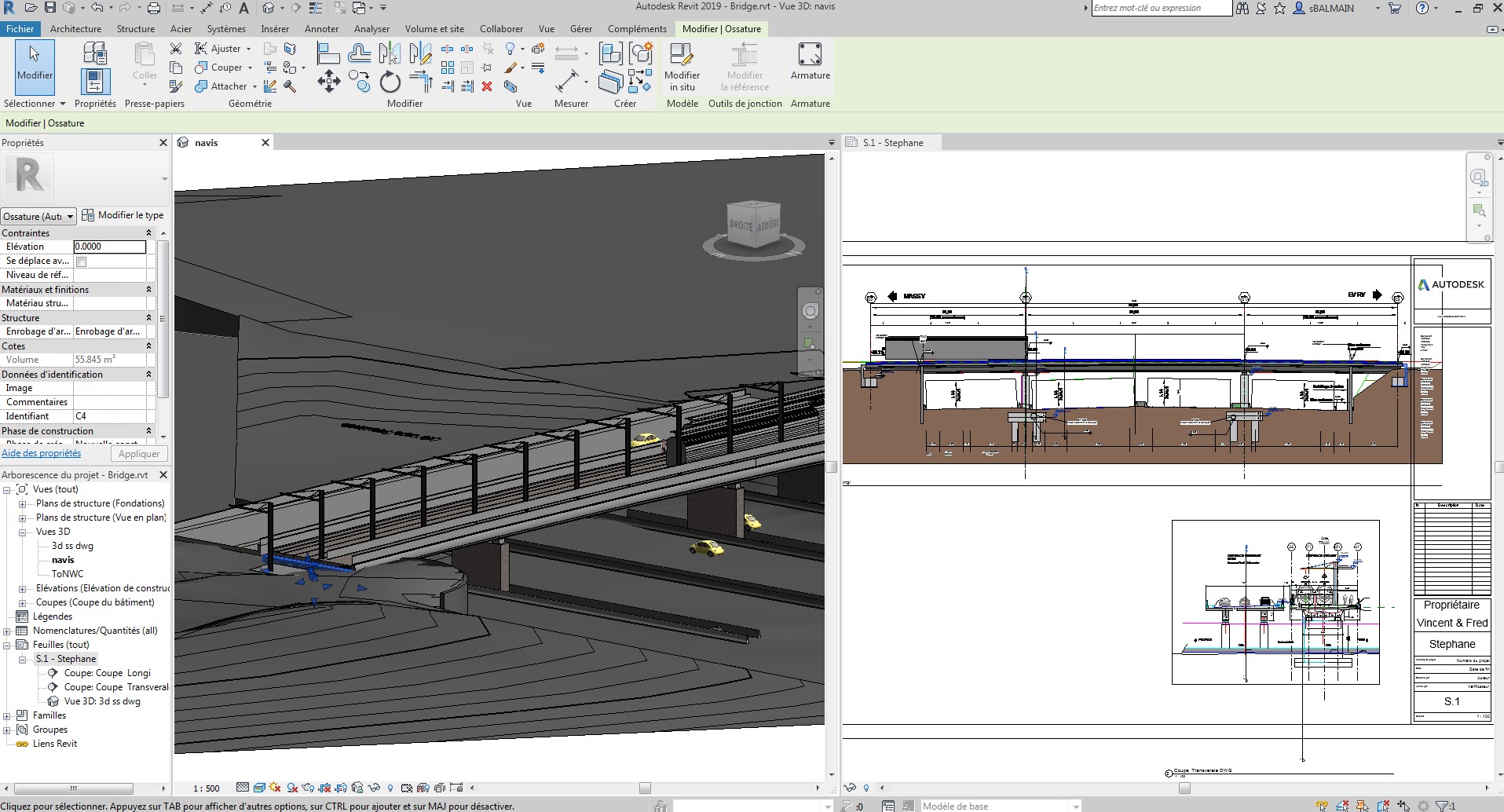Open Aide des propriétés help link
The width and height of the screenshot is (1504, 812).
42,453
